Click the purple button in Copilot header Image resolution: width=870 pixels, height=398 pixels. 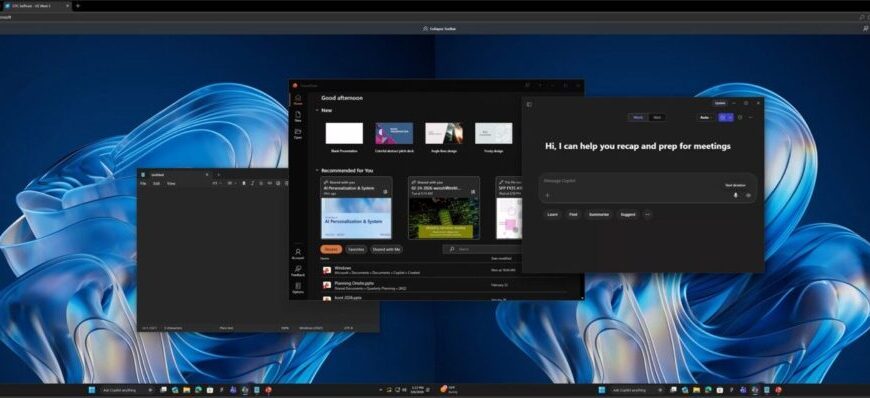(726, 118)
